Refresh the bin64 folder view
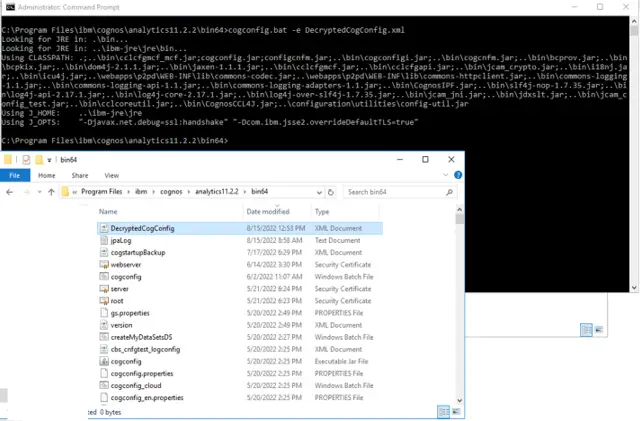The image size is (640, 421). (x=331, y=192)
